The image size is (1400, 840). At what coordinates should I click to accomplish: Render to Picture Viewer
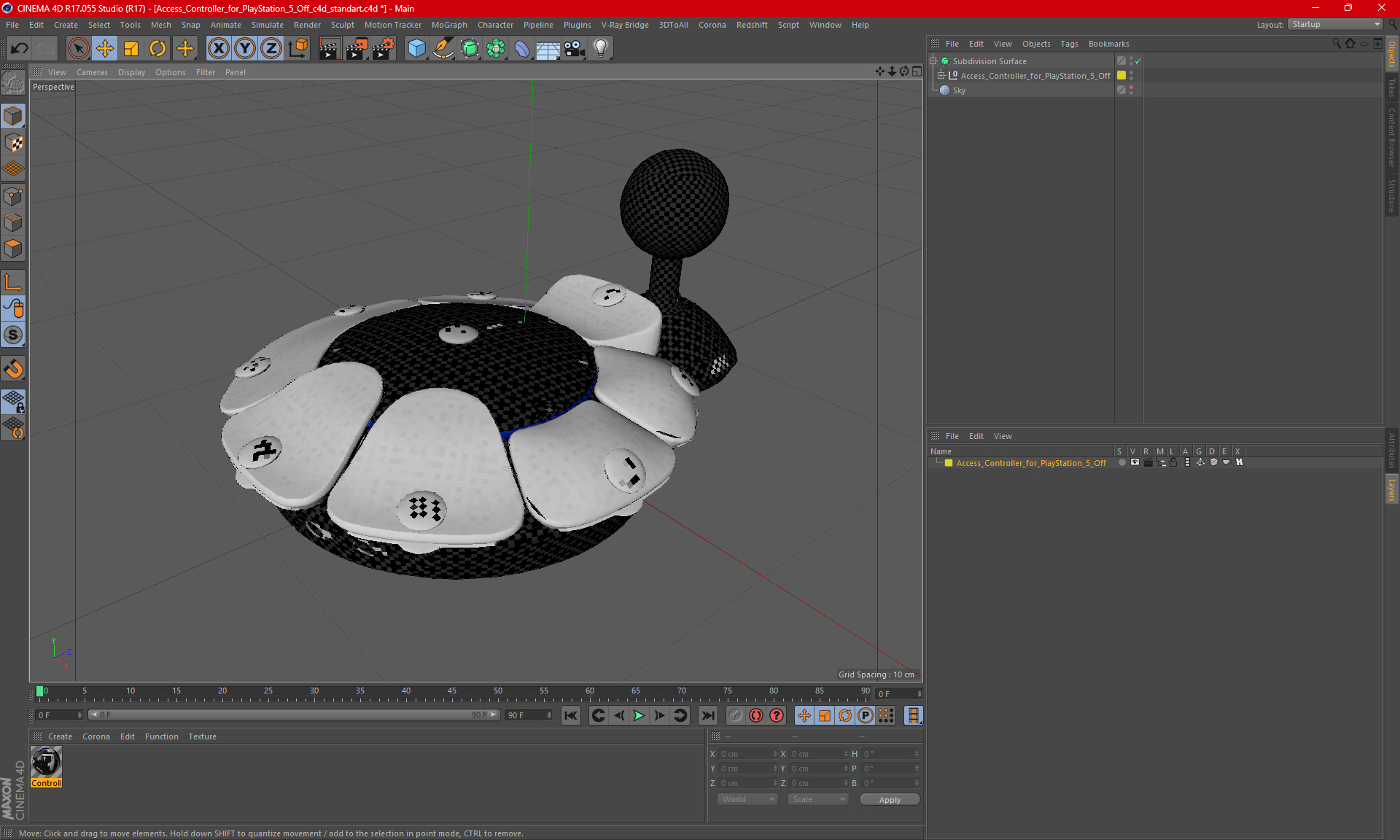click(x=357, y=49)
